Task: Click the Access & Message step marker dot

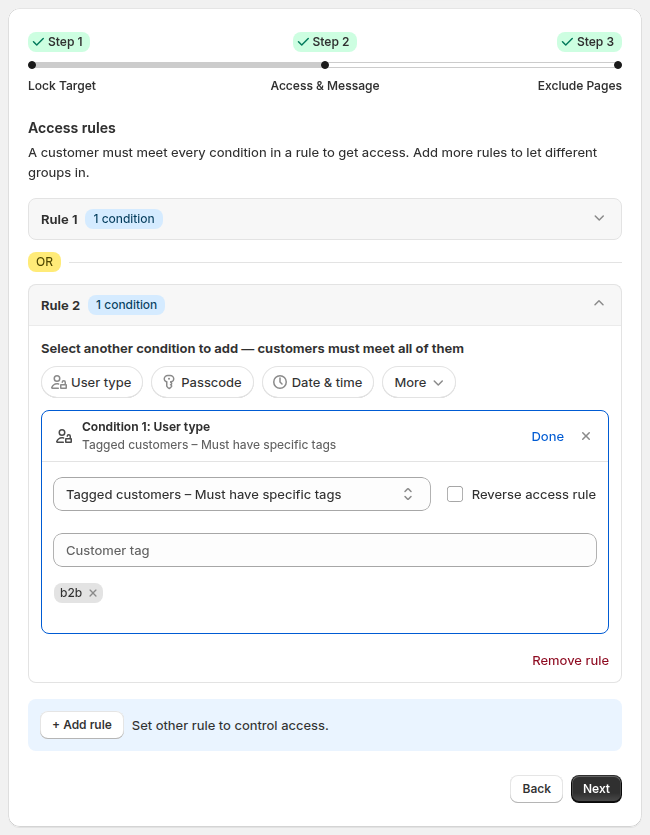Action: pyautogui.click(x=325, y=65)
